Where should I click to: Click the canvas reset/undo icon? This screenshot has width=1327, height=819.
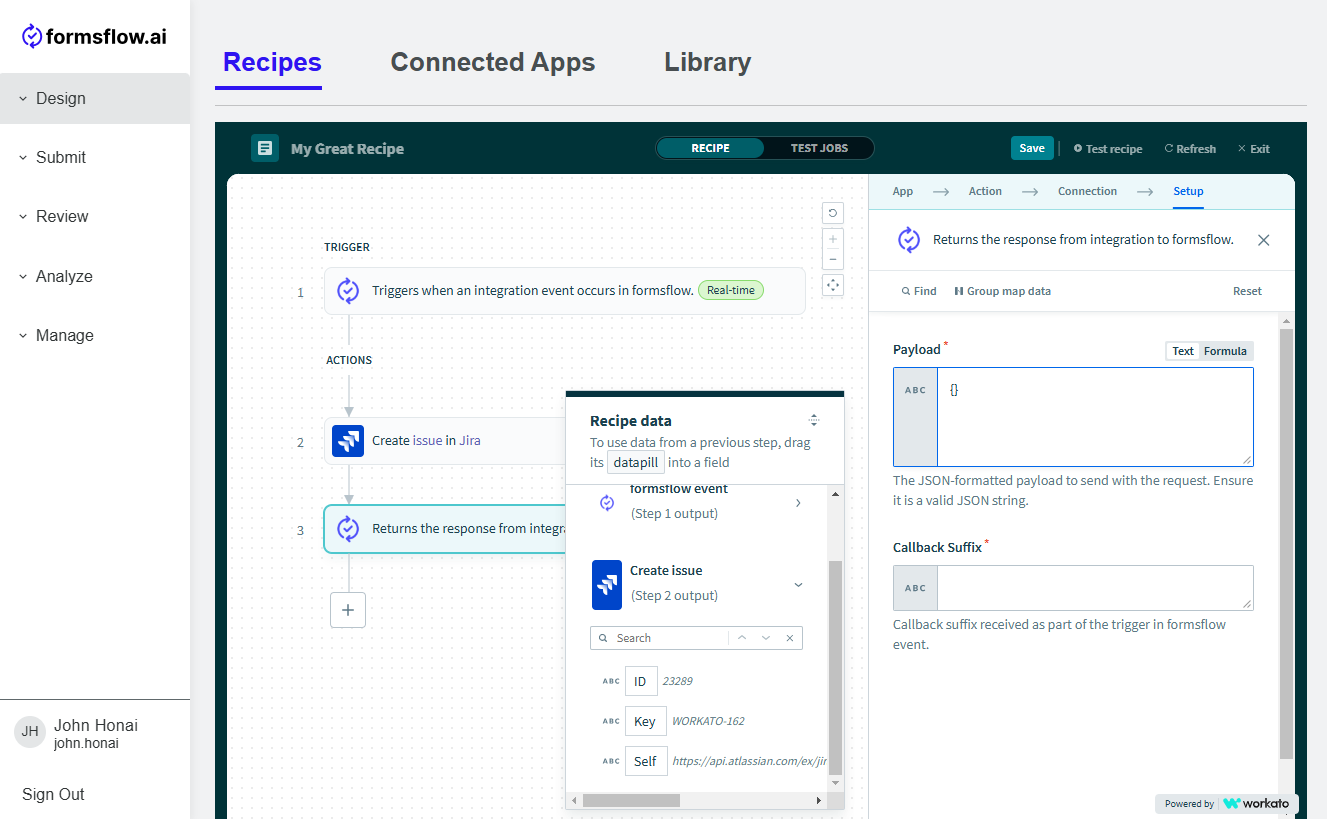(832, 213)
